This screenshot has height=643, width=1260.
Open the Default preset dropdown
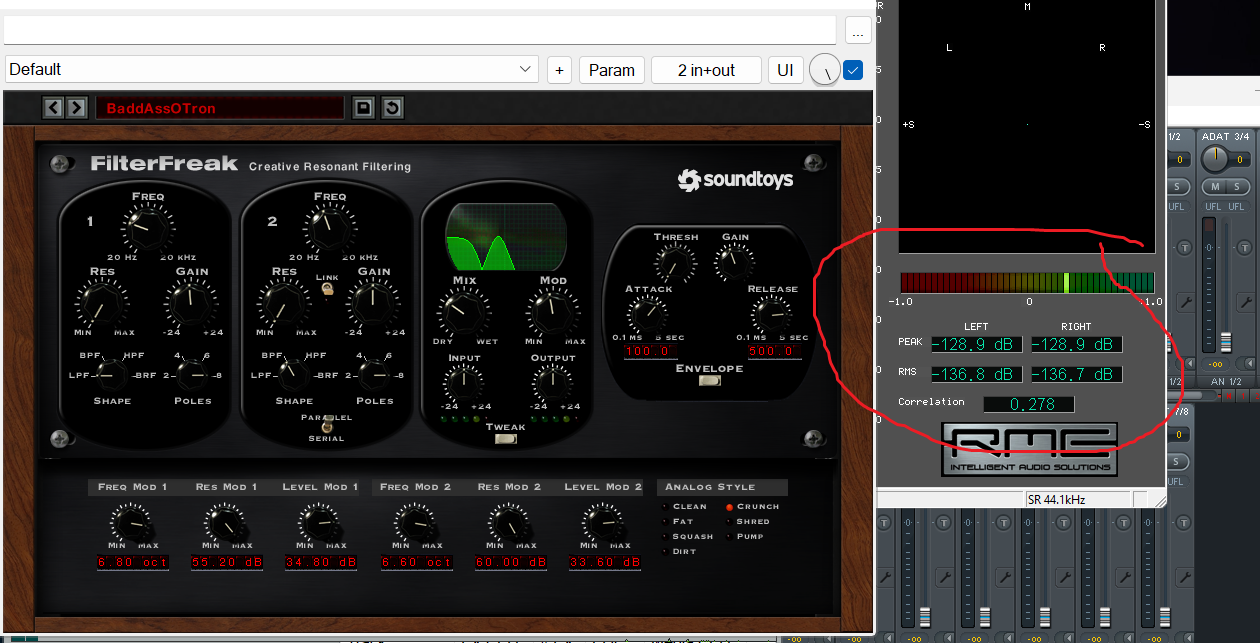click(272, 70)
